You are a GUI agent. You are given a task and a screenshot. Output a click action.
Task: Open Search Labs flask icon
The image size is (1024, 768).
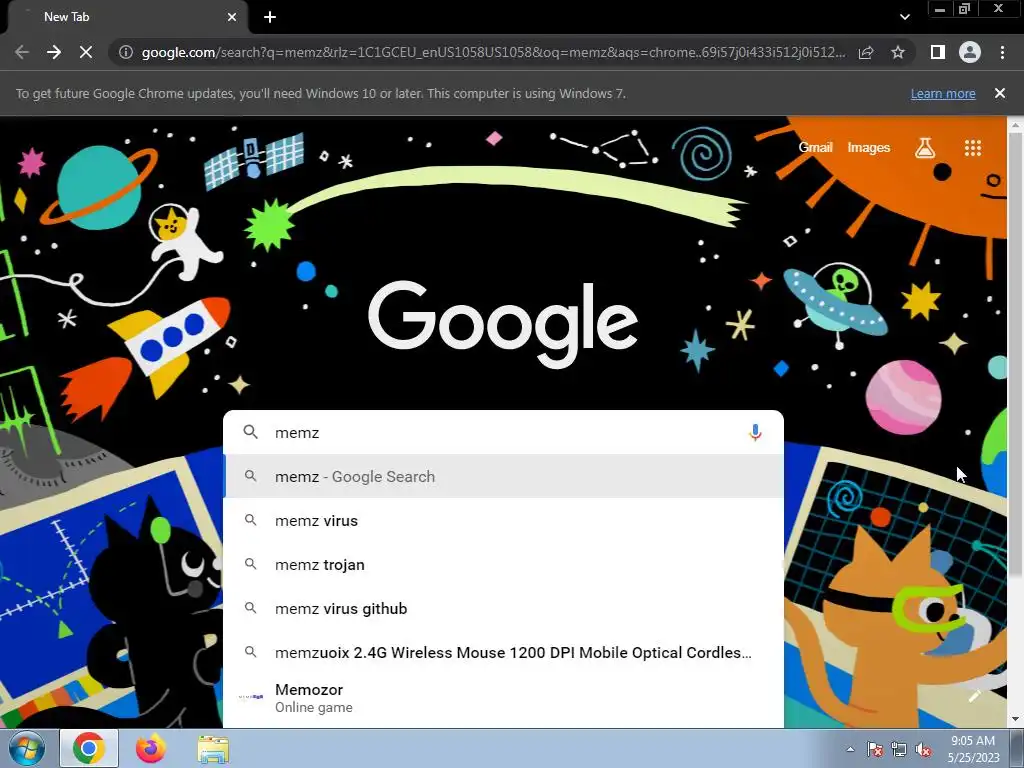point(925,148)
